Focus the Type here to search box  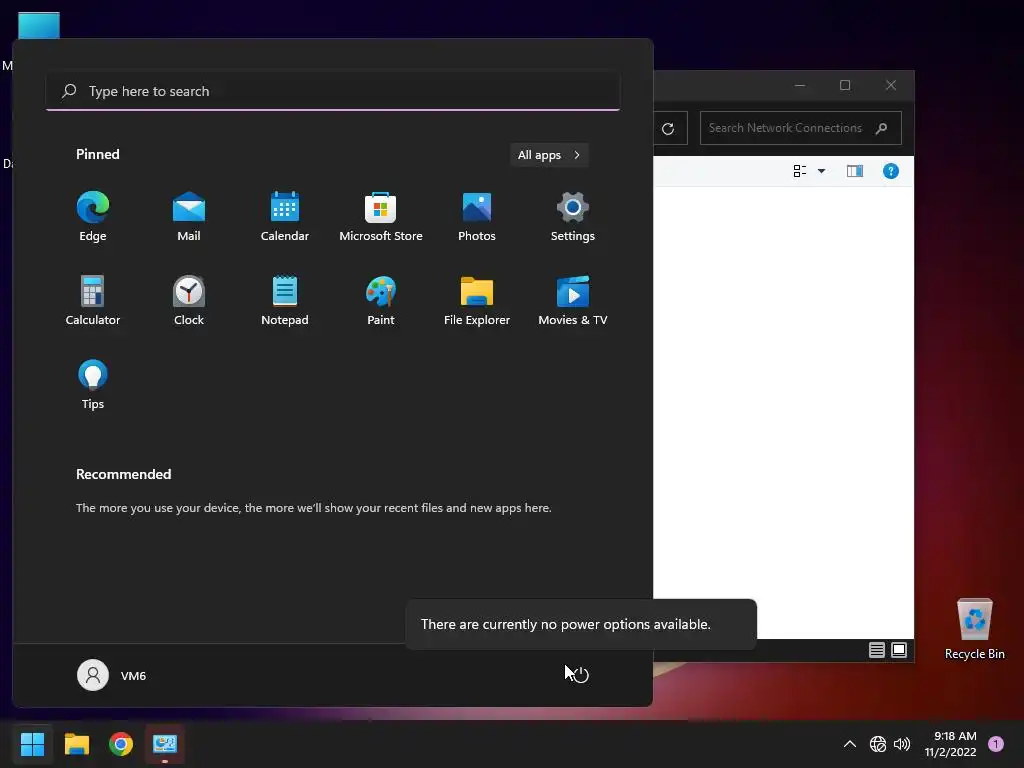tap(333, 91)
